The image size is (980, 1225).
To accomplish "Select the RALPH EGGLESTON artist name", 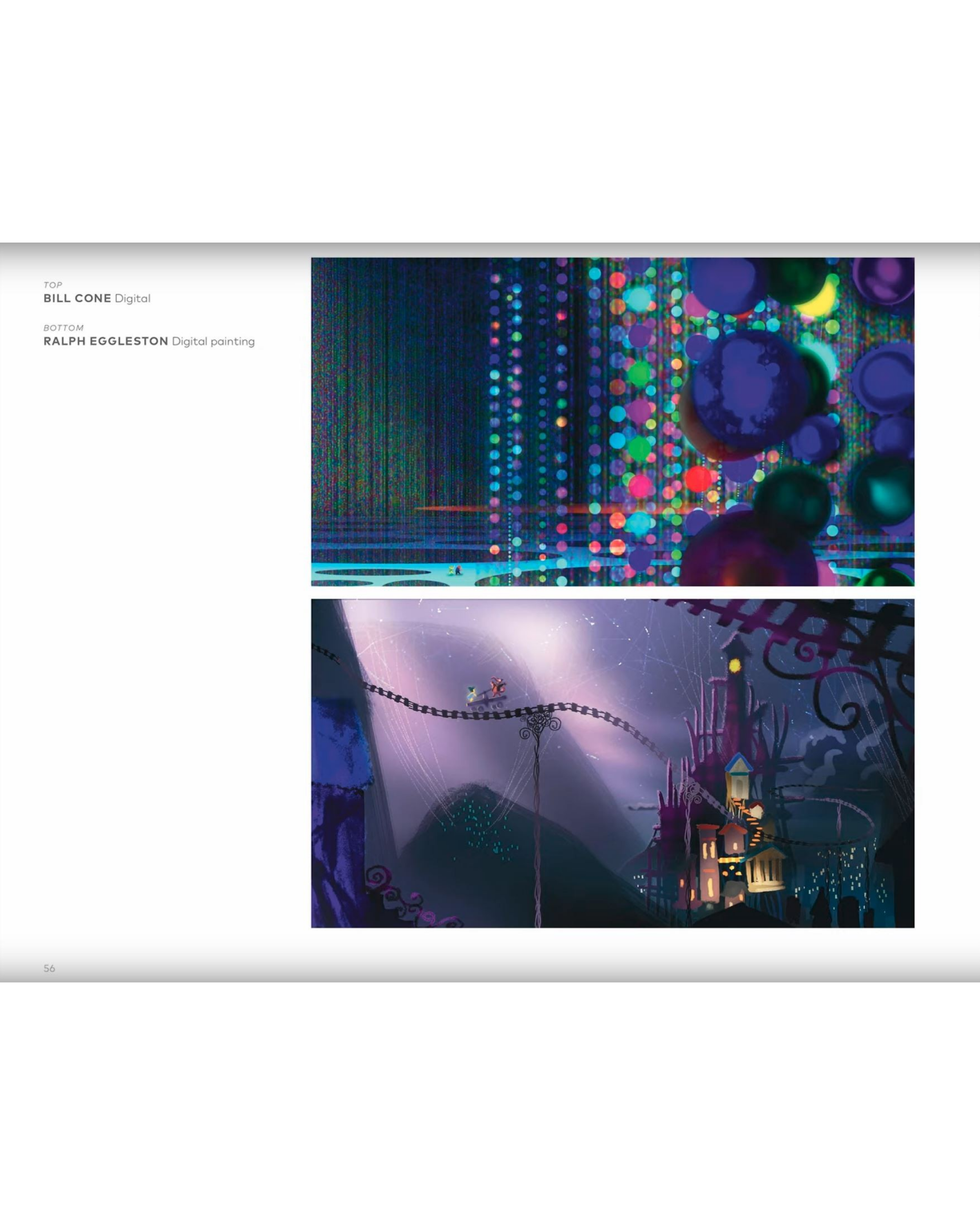I will (x=106, y=342).
